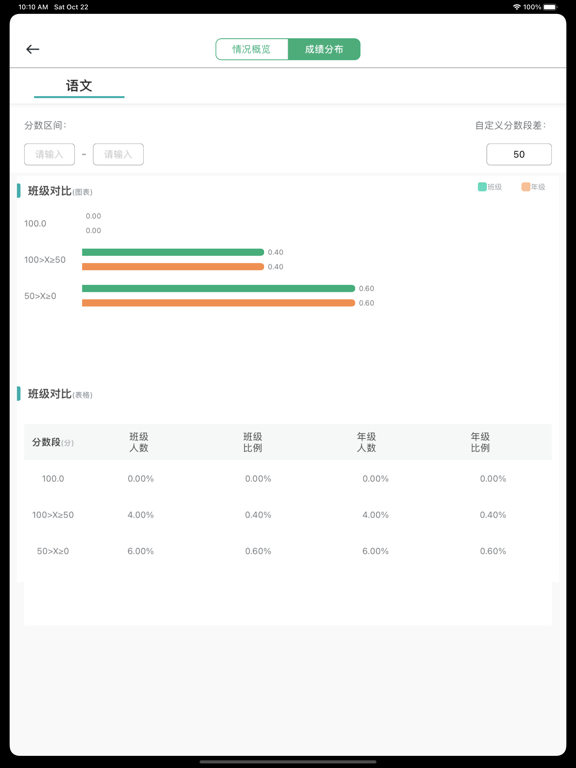Click the green 班级 legend swatch
Screen dimensions: 576x768
click(482, 187)
